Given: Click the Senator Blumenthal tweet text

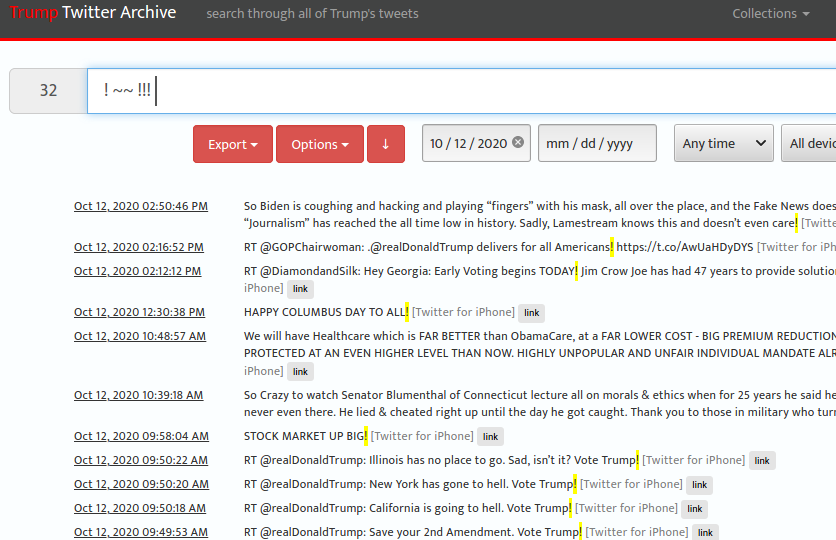Looking at the screenshot, I should pos(540,404).
